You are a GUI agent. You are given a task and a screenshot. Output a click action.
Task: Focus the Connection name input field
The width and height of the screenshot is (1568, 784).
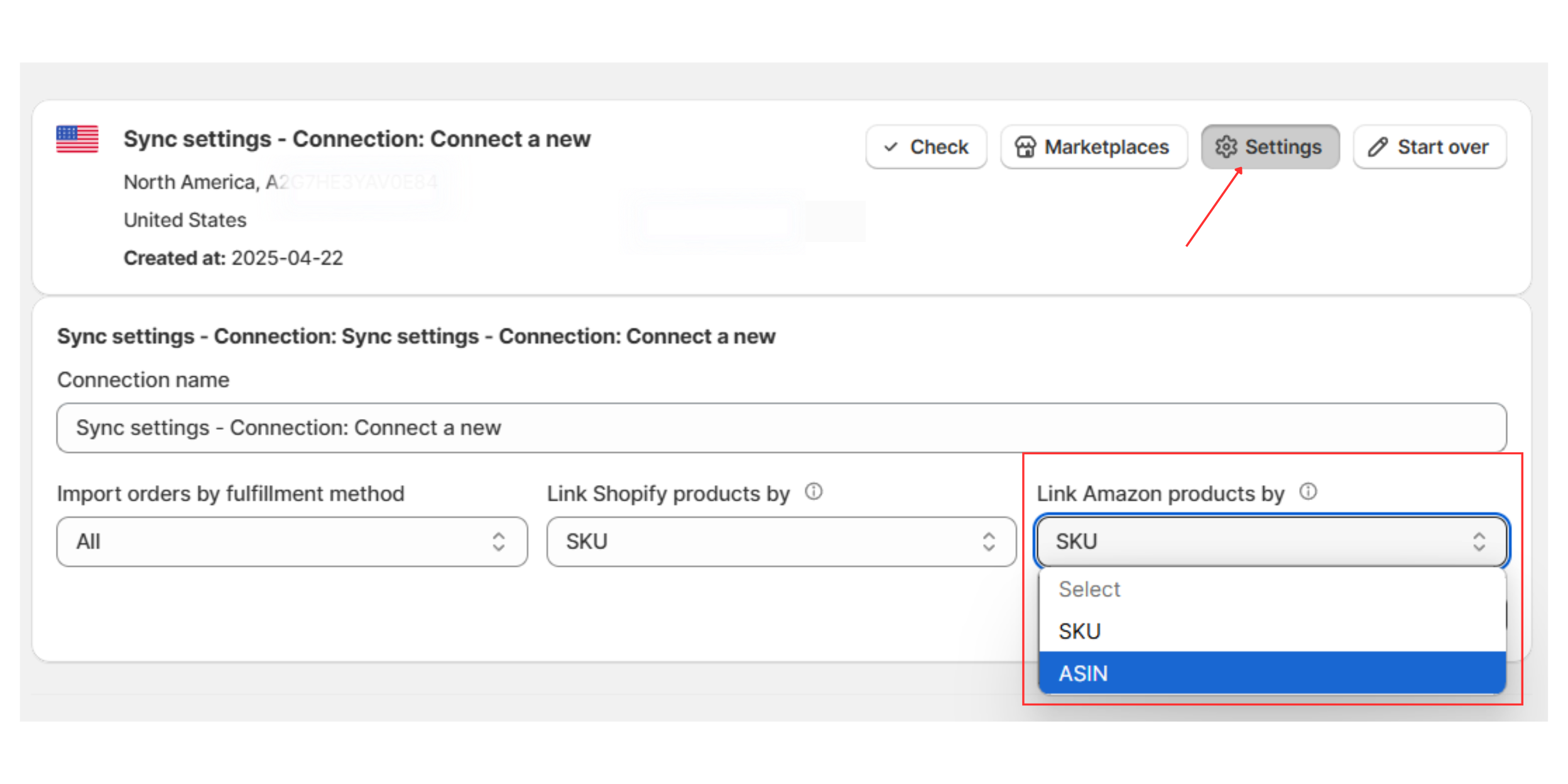click(x=781, y=428)
